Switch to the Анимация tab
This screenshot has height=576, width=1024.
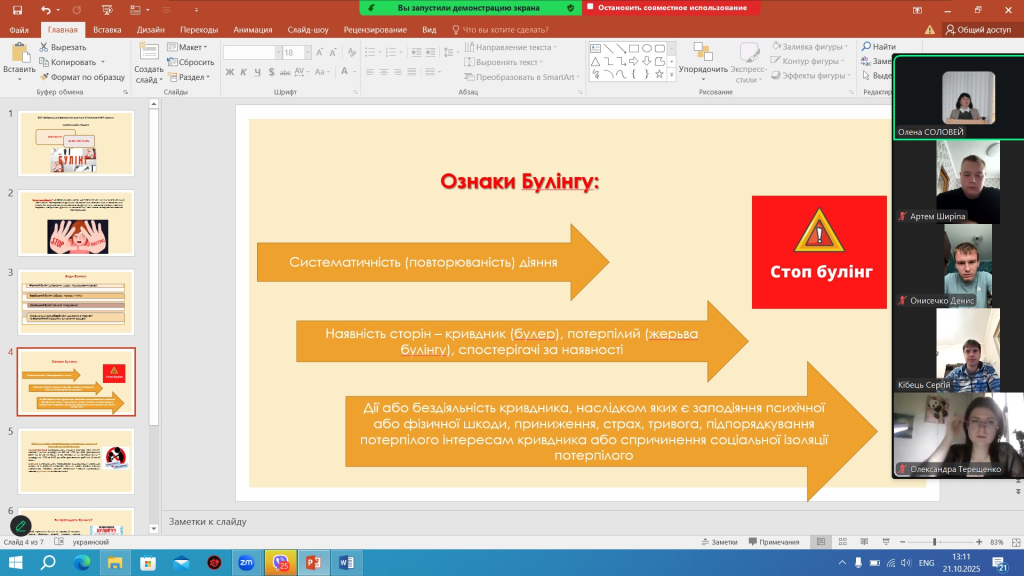[253, 29]
